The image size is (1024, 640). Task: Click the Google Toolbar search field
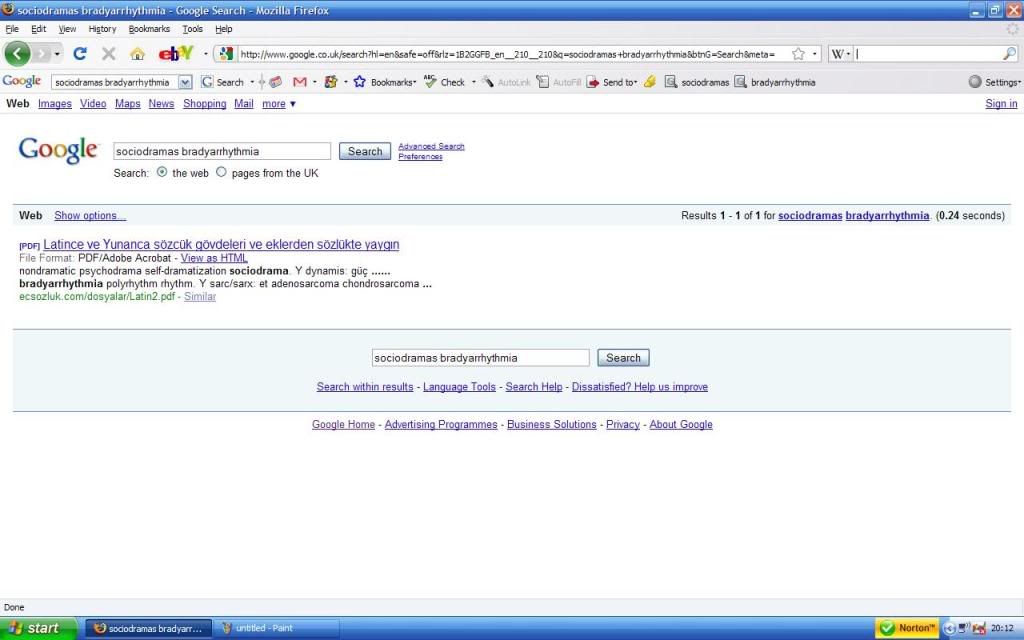[x=114, y=82]
